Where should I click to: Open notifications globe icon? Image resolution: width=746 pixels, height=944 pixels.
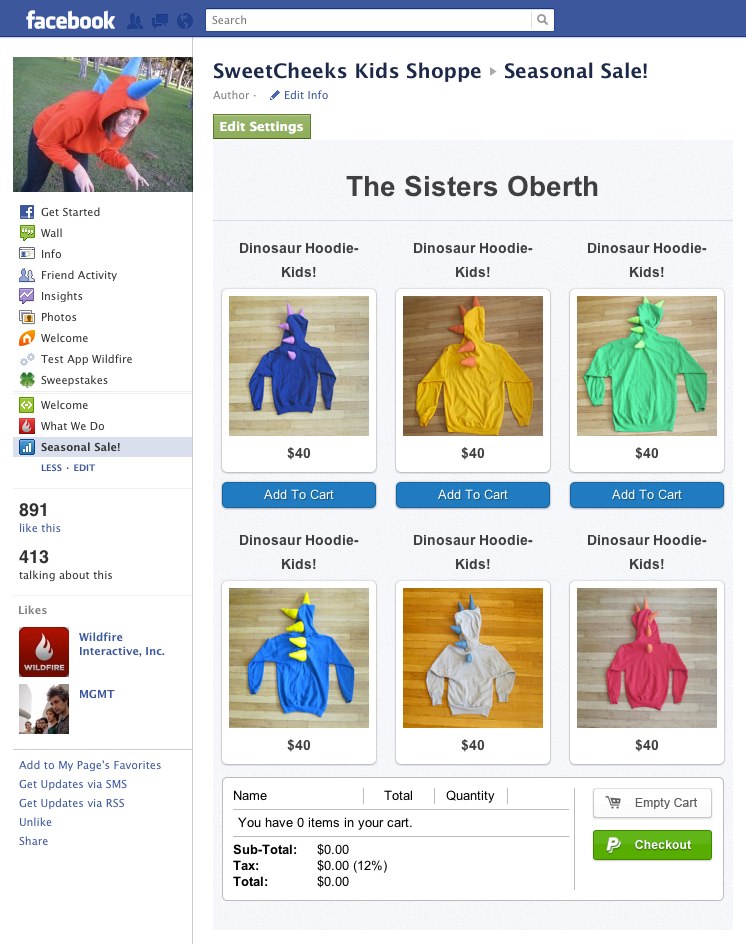pos(185,21)
